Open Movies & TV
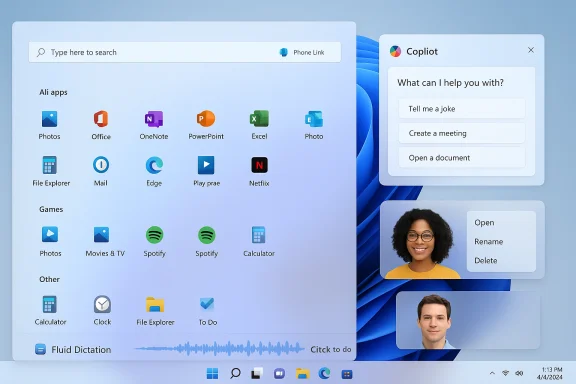 tap(105, 241)
